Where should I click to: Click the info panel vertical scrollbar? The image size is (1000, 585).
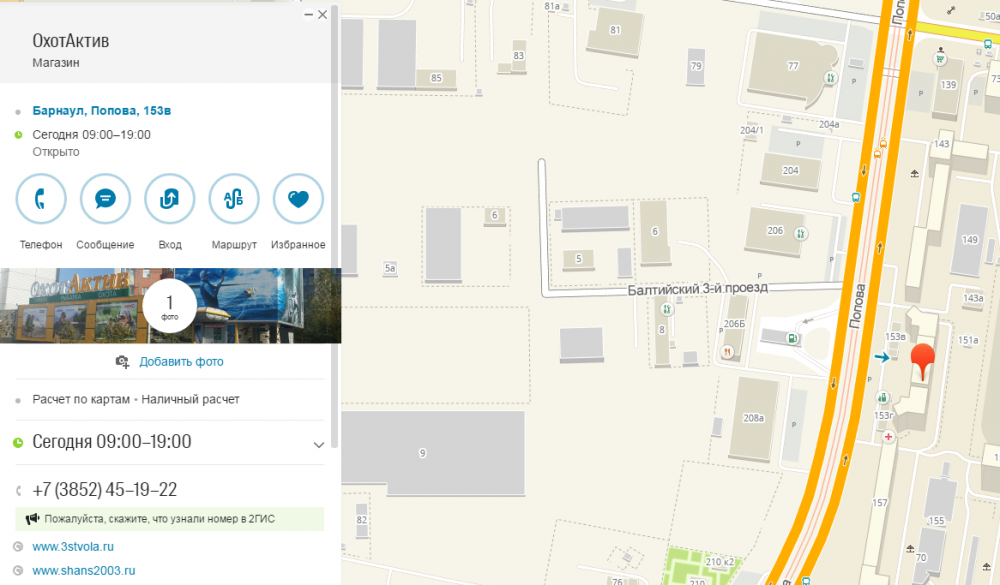(334, 200)
